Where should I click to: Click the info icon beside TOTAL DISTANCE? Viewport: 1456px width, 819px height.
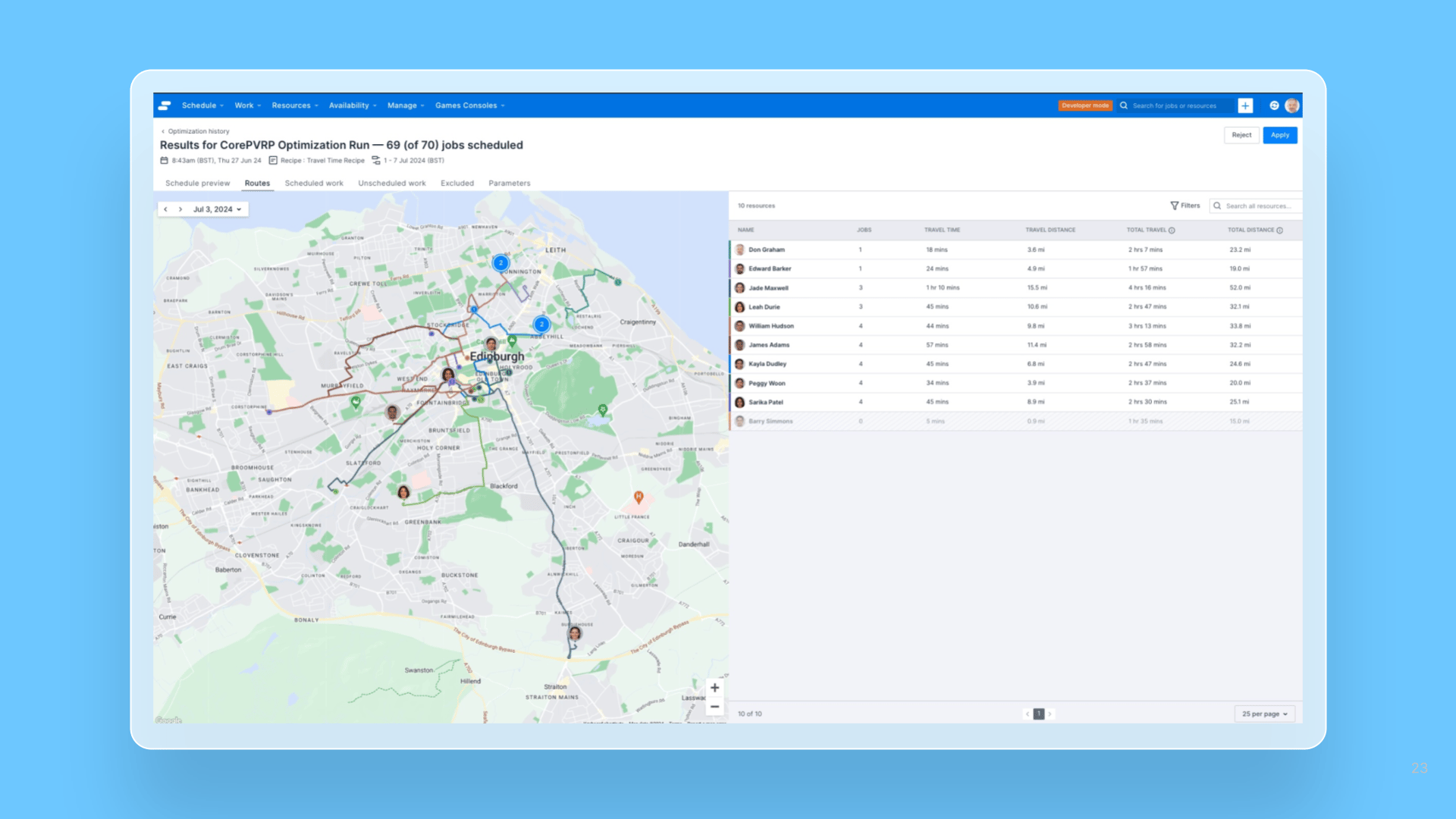(x=1279, y=231)
